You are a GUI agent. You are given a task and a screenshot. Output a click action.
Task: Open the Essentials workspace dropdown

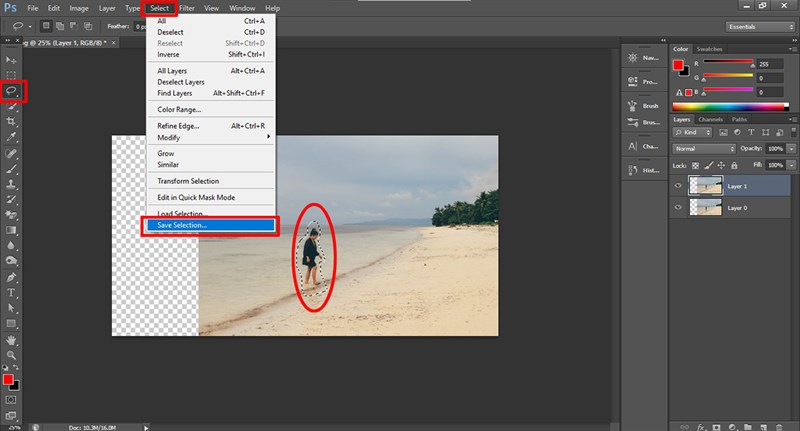760,27
